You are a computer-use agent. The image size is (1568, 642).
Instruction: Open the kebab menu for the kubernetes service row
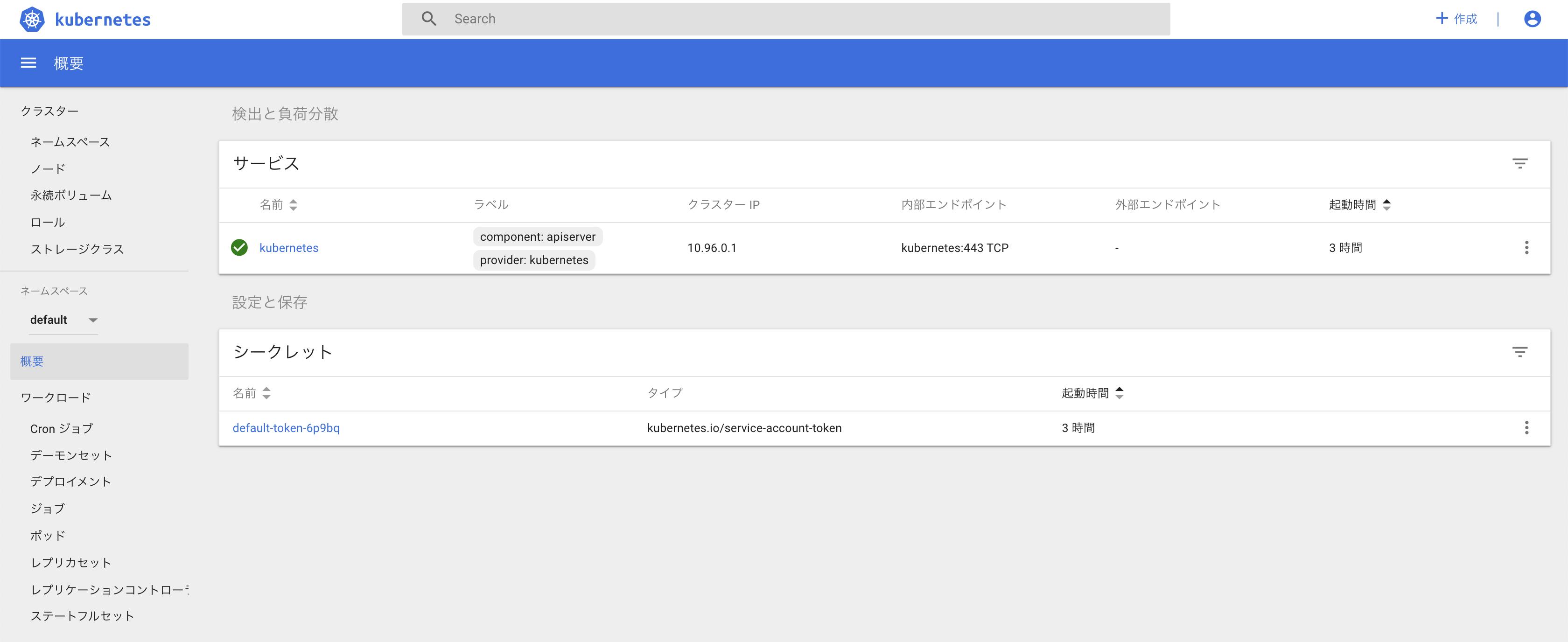pos(1526,248)
